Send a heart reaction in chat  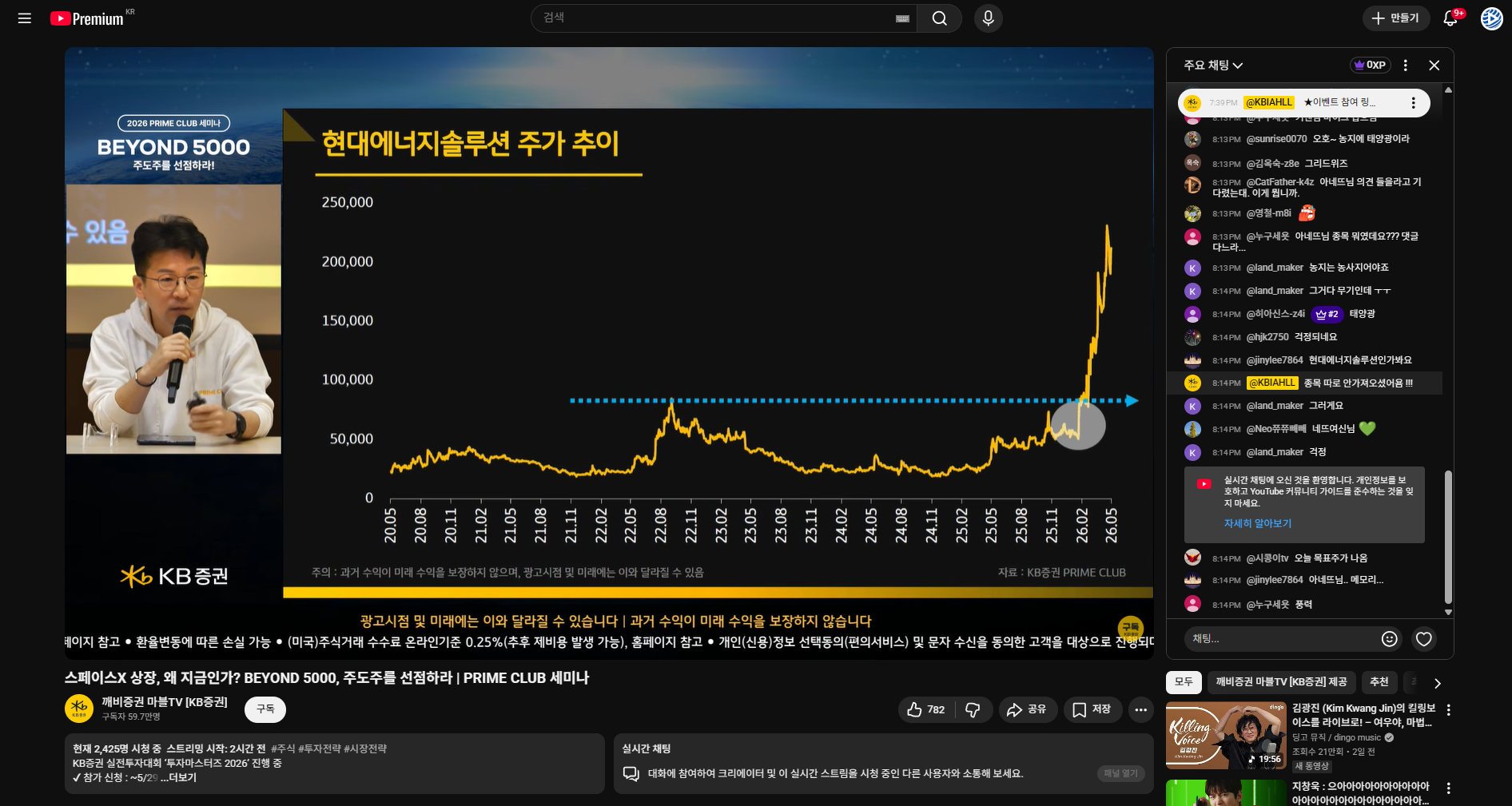(1423, 638)
